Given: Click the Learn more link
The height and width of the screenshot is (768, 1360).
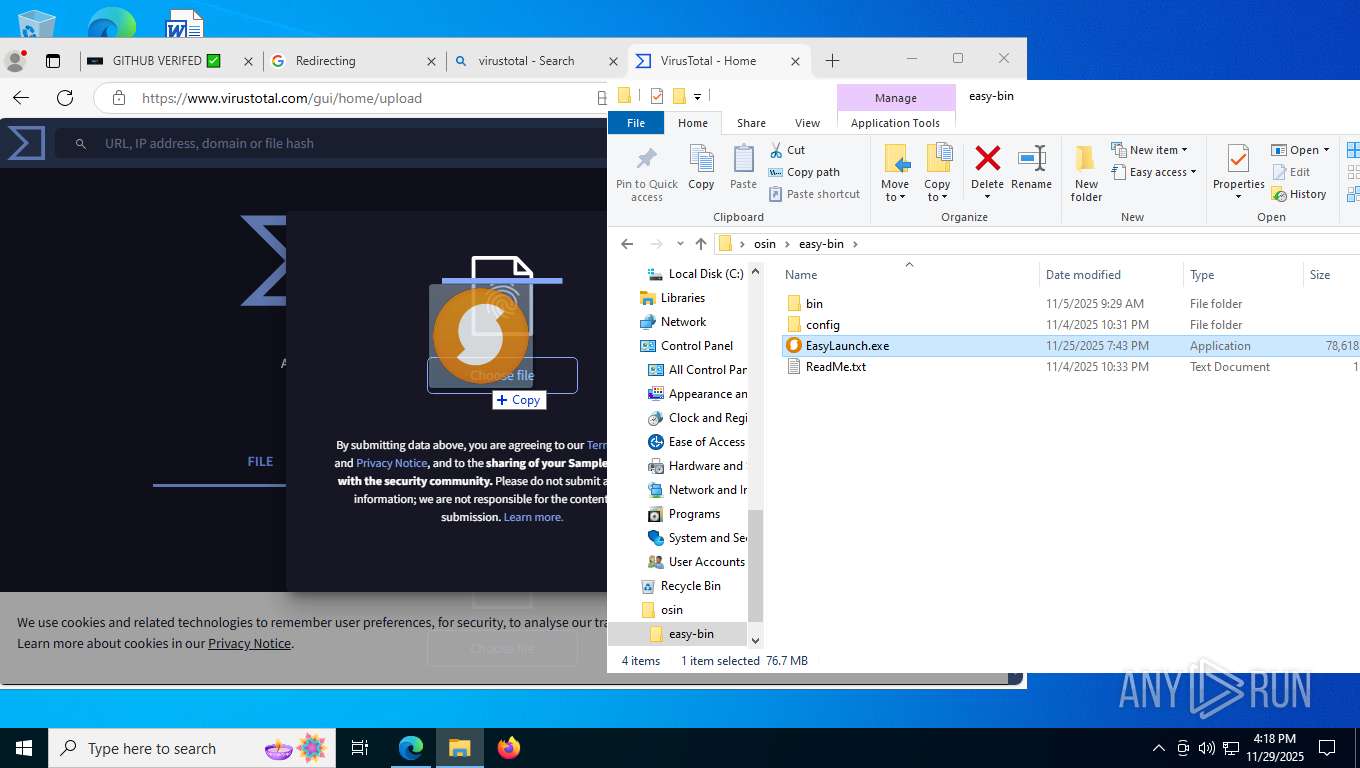Looking at the screenshot, I should 533,517.
